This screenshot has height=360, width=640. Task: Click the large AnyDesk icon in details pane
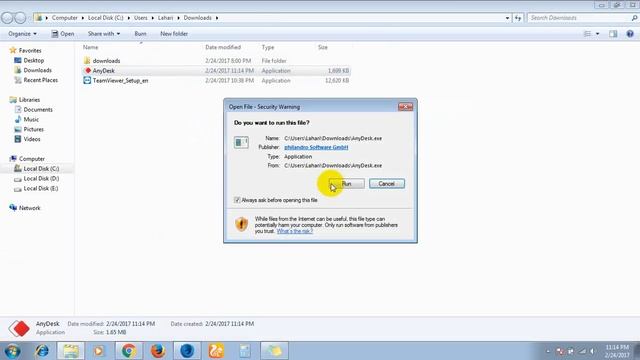[x=19, y=328]
